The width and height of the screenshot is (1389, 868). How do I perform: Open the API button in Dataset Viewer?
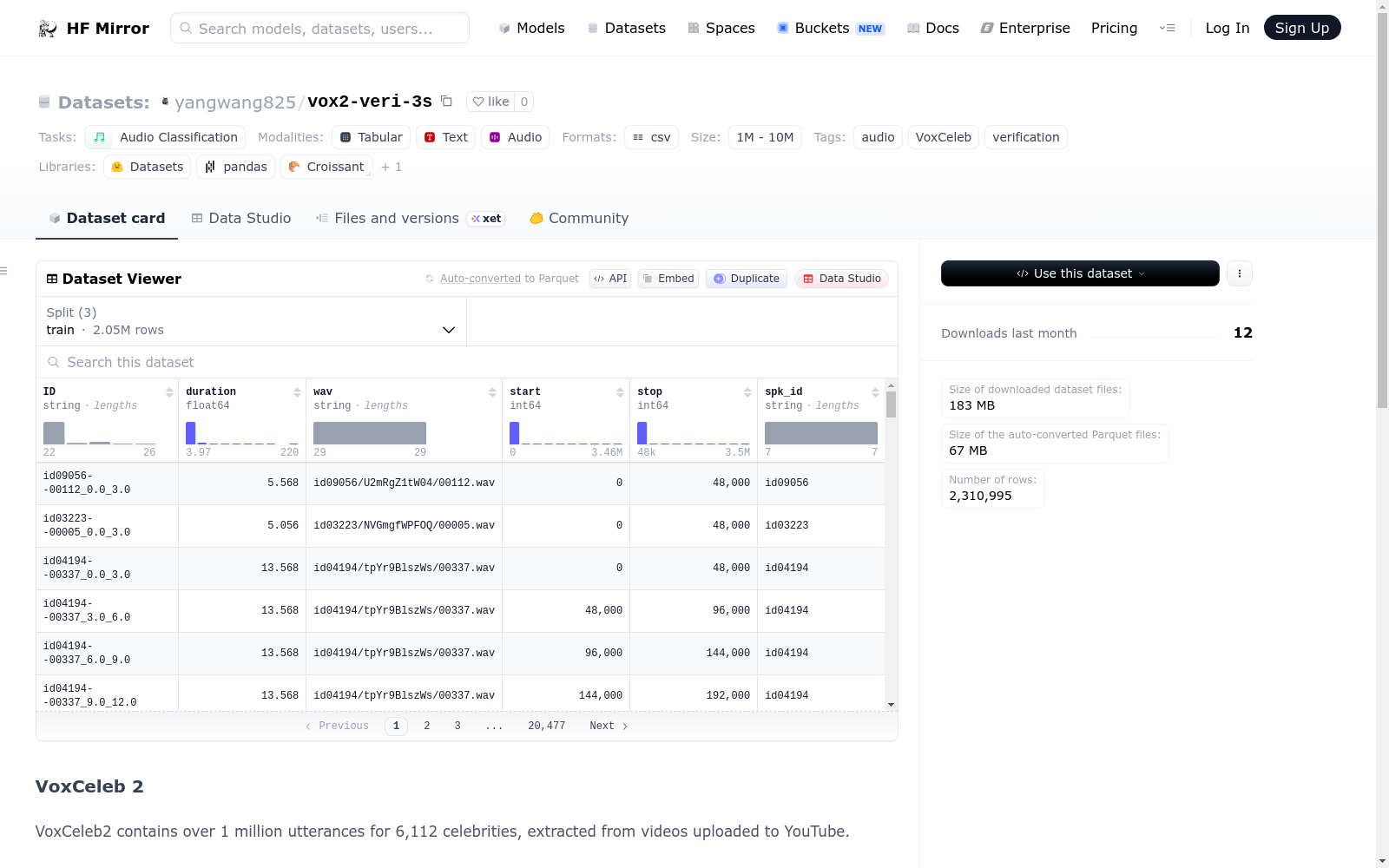tap(610, 279)
